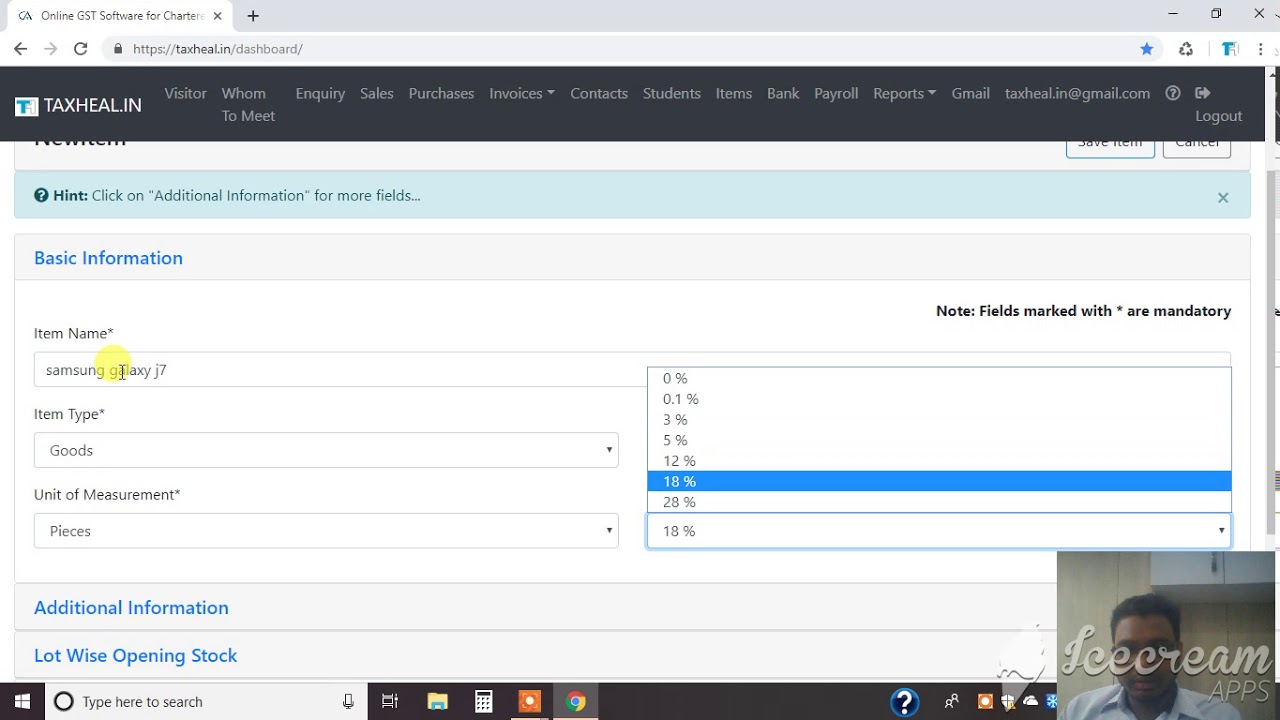Click the microphone icon in taskbar search
Viewport: 1280px width, 720px height.
click(348, 701)
